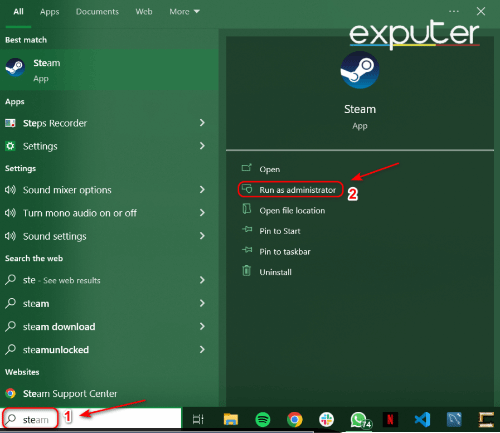This screenshot has height=433, width=500.
Task: Click the shield icon beside Run as administrator
Action: pyautogui.click(x=247, y=189)
